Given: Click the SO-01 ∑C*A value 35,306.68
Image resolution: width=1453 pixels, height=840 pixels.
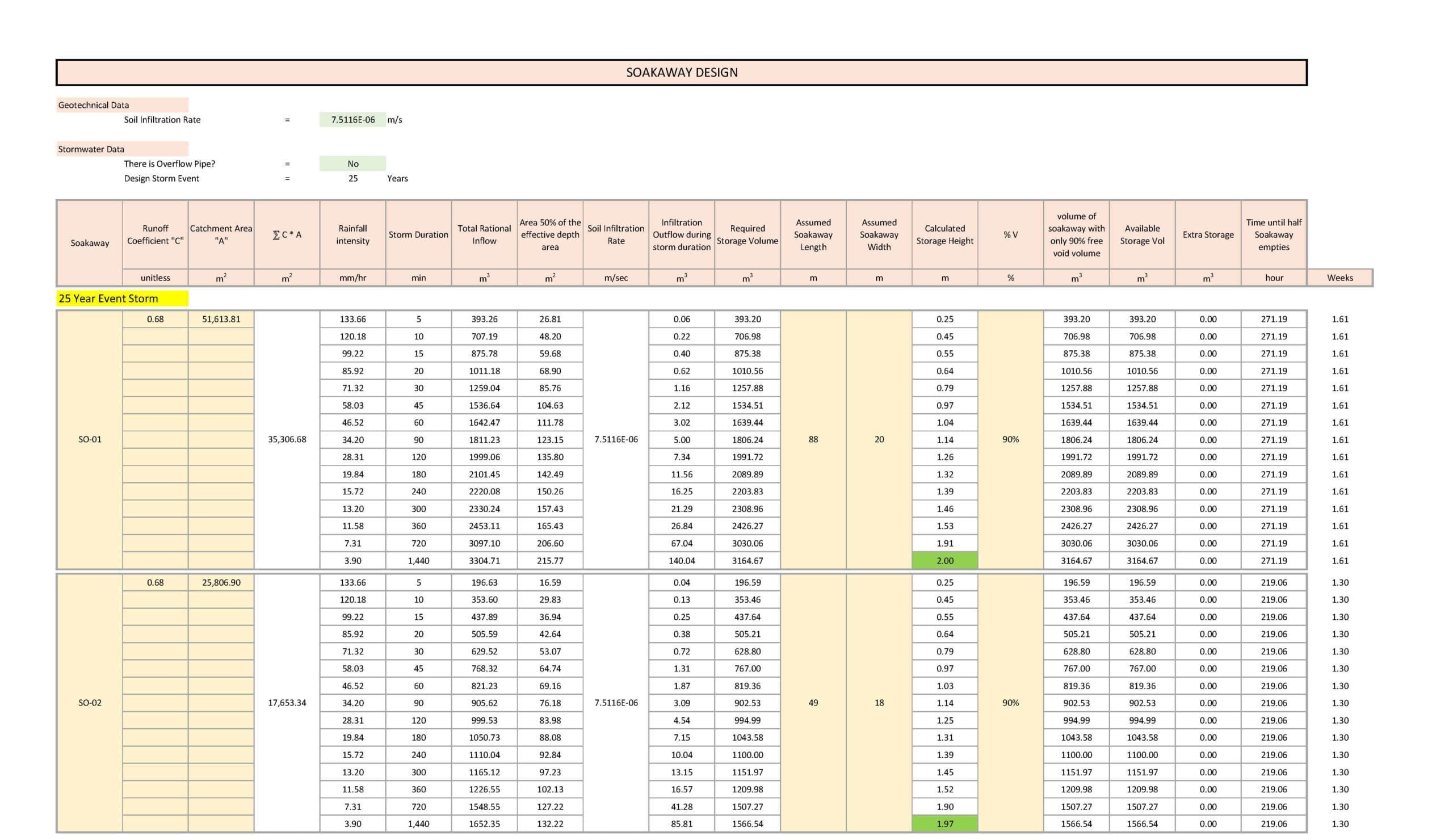Looking at the screenshot, I should pos(287,439).
